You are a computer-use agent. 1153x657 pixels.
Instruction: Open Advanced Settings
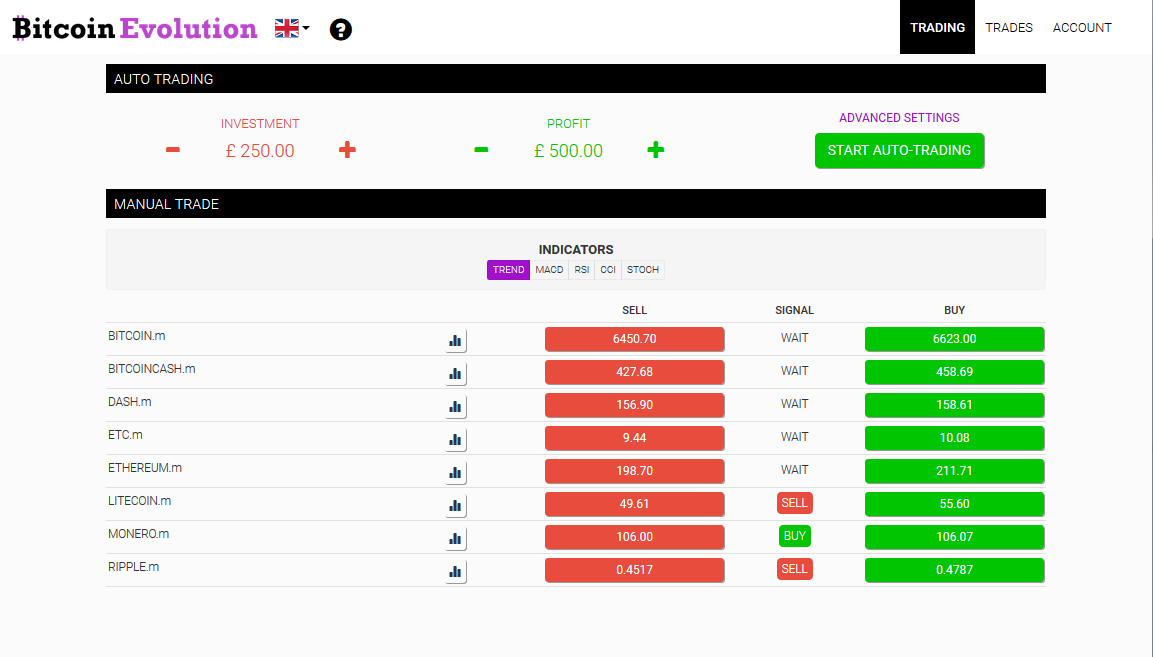point(899,118)
